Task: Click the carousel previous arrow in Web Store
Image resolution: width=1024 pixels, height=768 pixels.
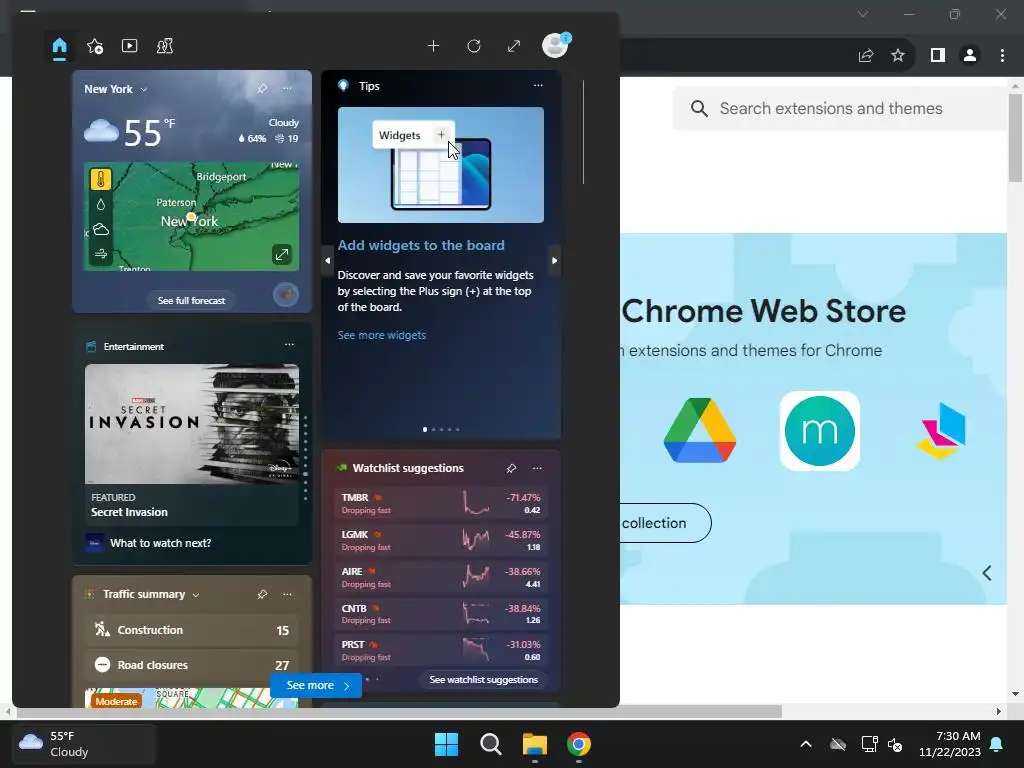Action: 987,573
